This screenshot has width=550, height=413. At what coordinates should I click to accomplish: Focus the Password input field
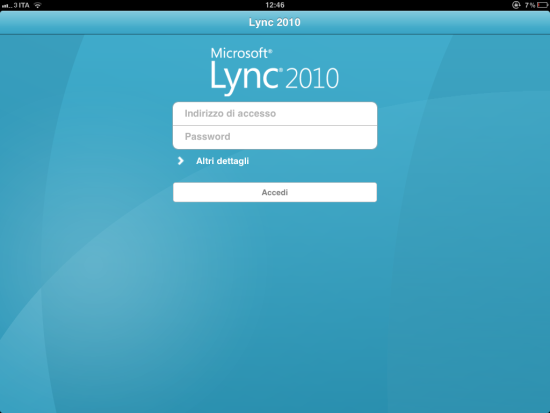pyautogui.click(x=275, y=137)
